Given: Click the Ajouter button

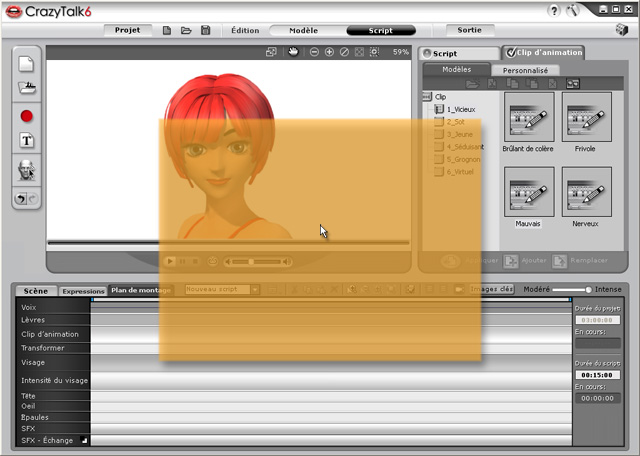Looking at the screenshot, I should click(525, 260).
